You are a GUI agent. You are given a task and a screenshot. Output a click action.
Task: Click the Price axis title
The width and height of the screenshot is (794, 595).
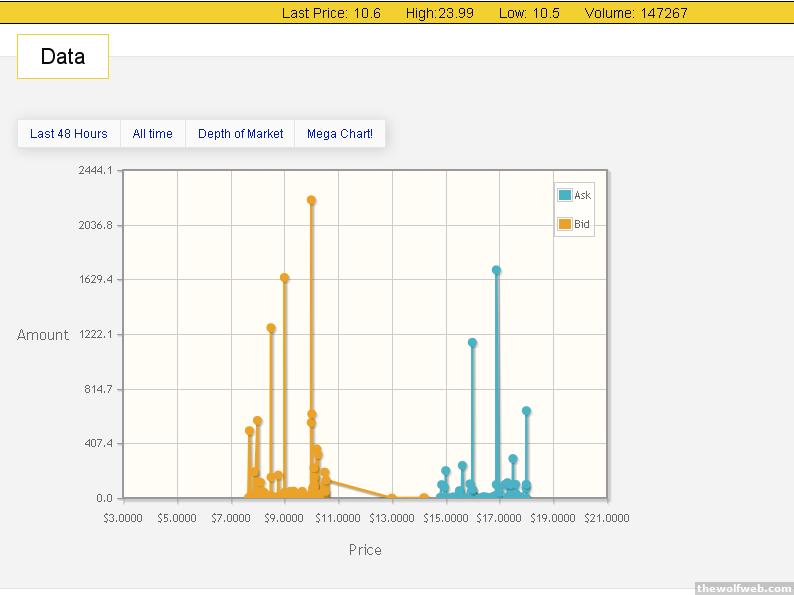point(365,550)
